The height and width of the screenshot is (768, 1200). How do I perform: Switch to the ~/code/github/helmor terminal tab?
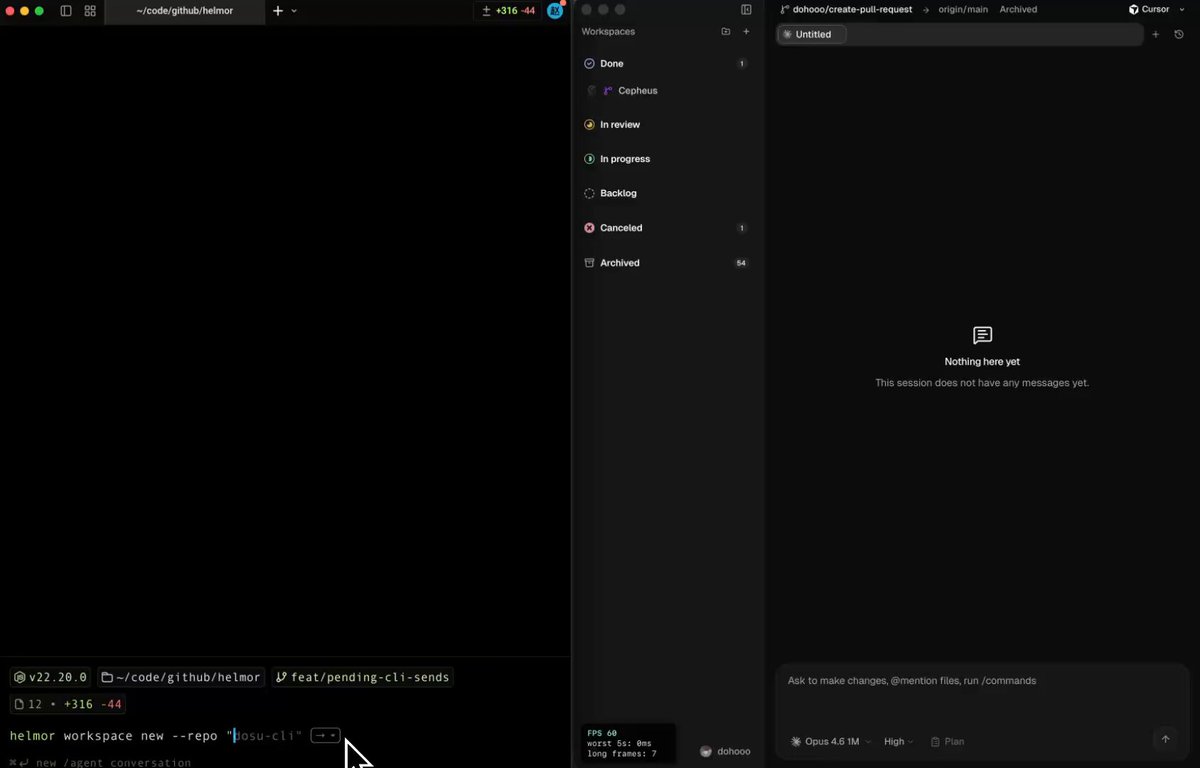click(x=183, y=11)
